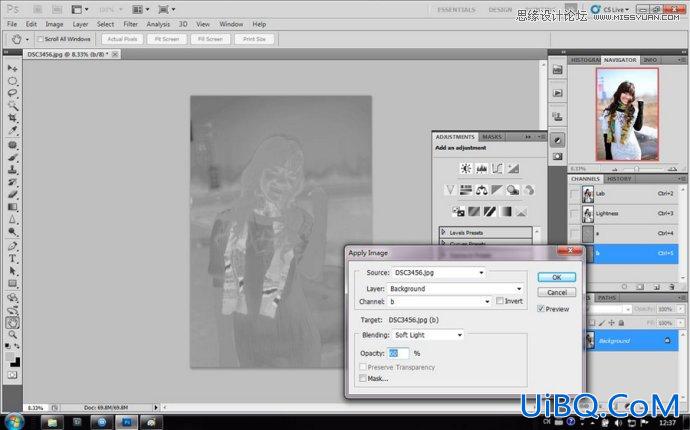Click the Fill Screen button
Image resolution: width=690 pixels, height=430 pixels.
[210, 39]
